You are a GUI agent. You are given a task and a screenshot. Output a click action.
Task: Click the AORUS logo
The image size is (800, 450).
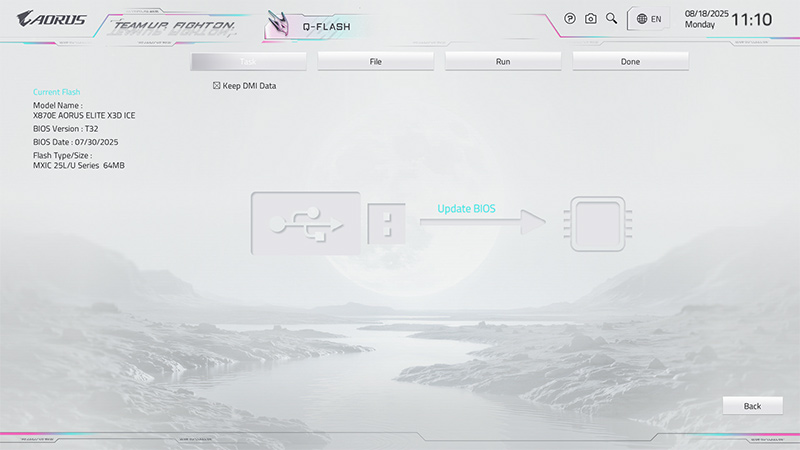coord(52,19)
